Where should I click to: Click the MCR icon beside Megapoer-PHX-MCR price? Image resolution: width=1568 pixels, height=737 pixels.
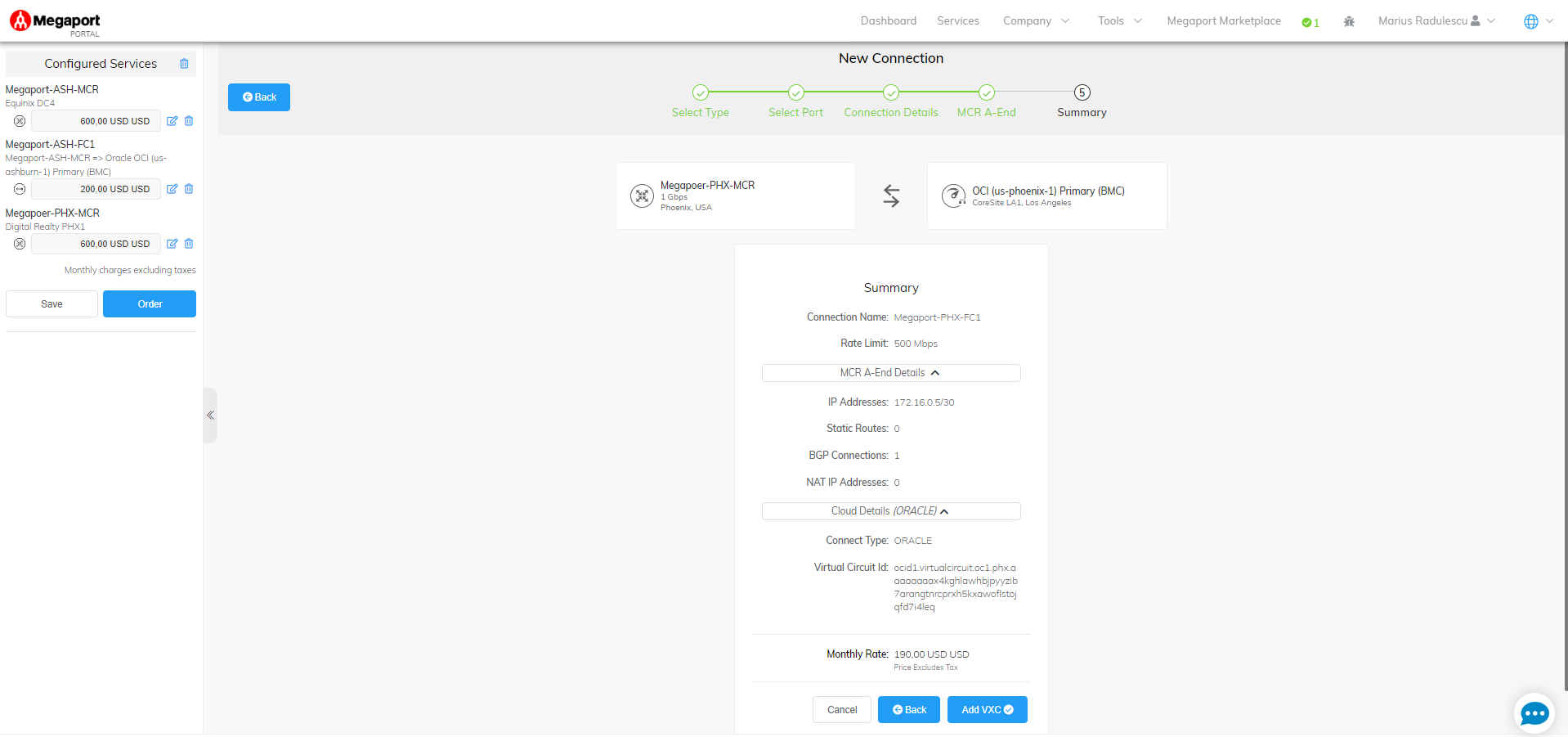coord(20,244)
